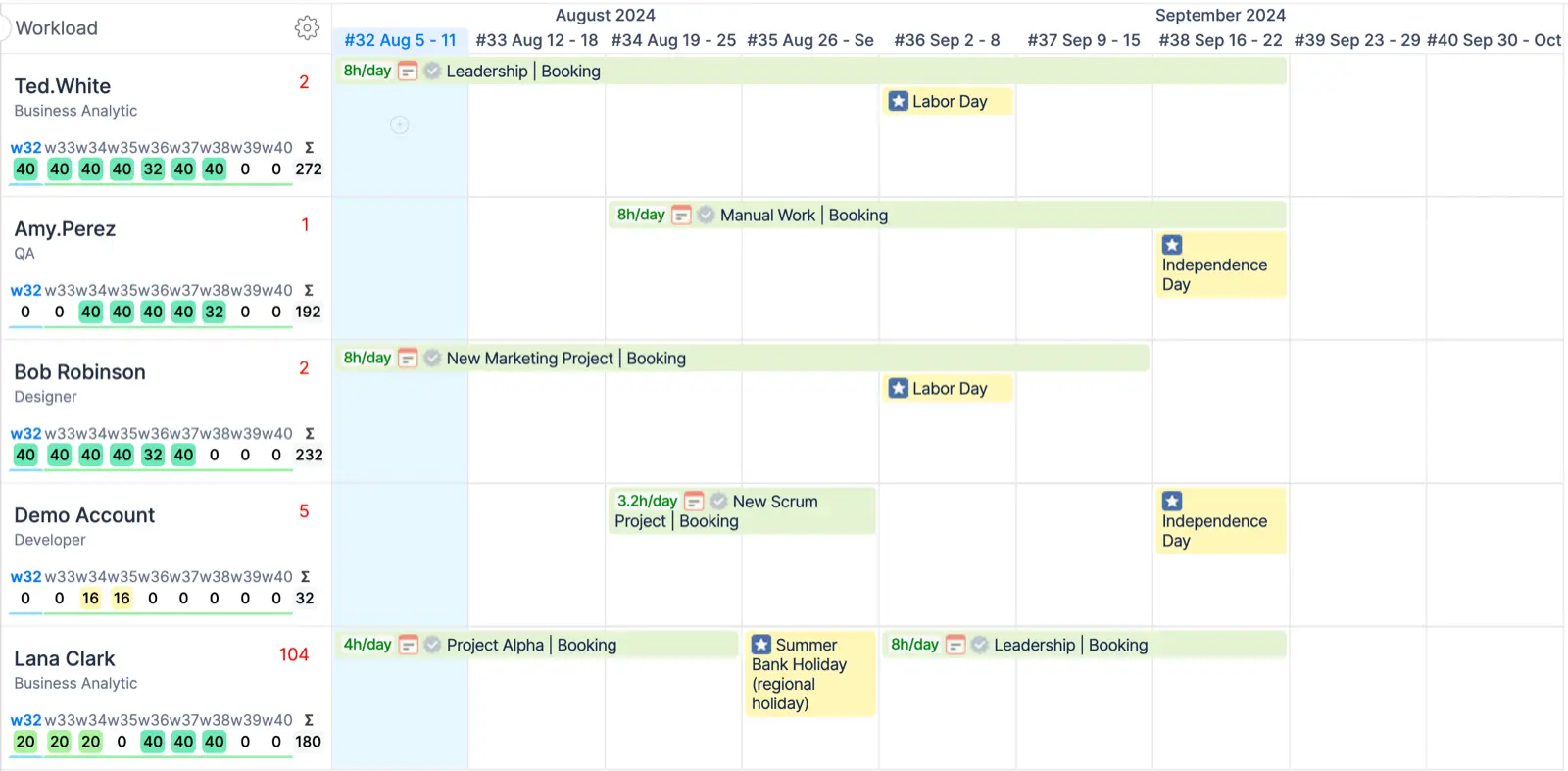1568x771 pixels.
Task: Click the note icon on Ted.White's Leadership booking
Action: 408,71
